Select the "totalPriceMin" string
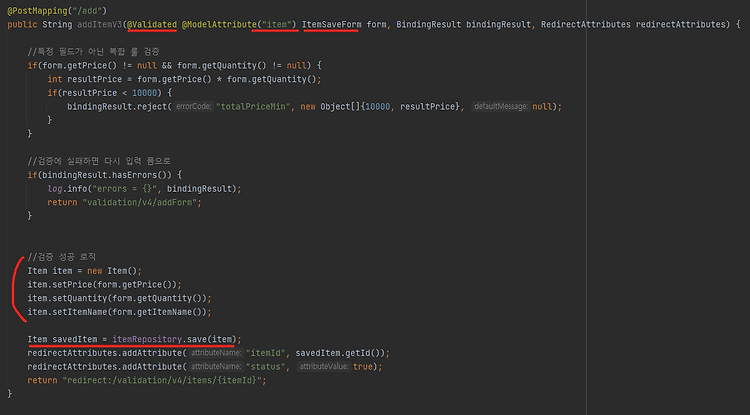This screenshot has height=415, width=750. [x=253, y=106]
